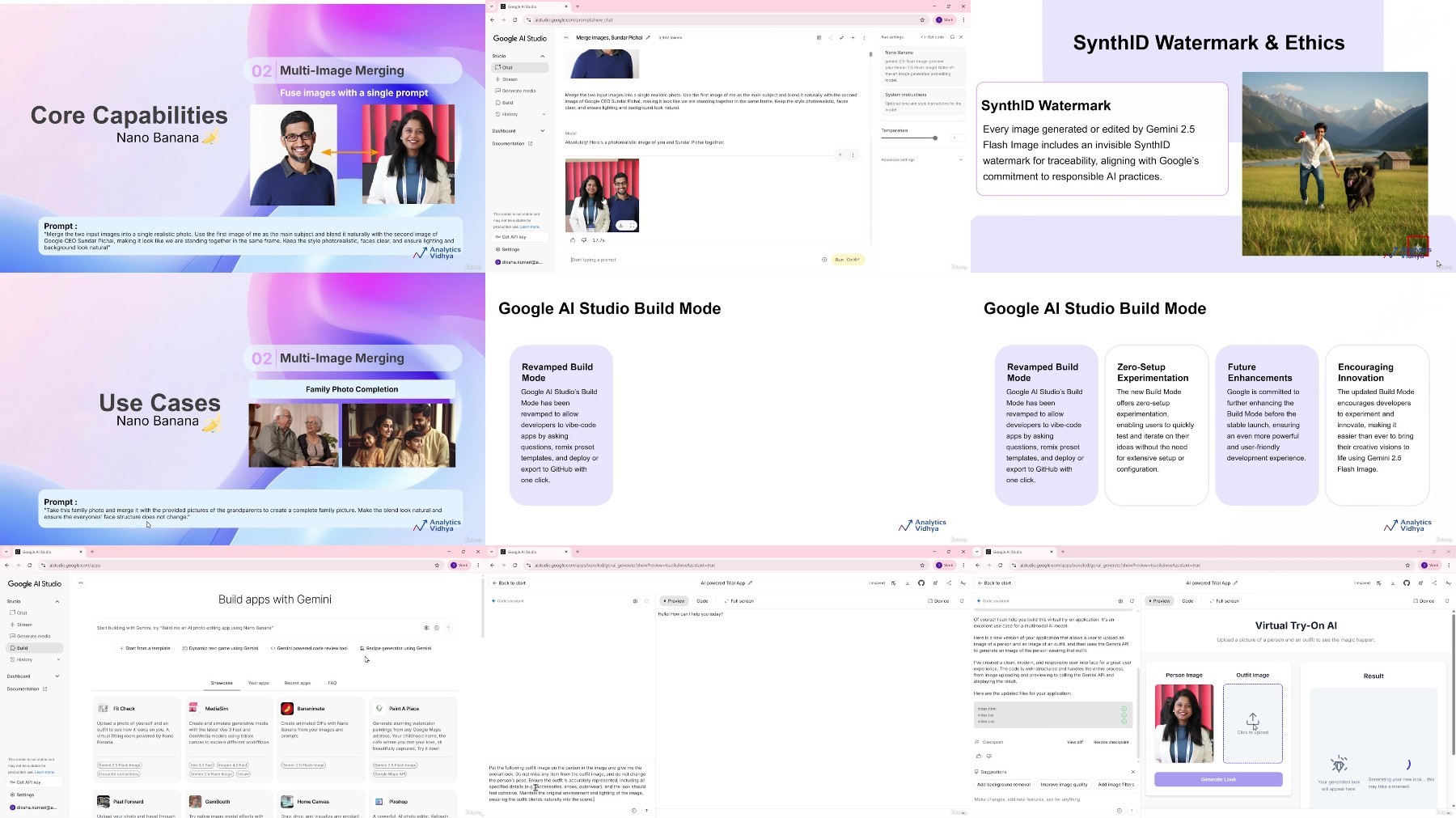
Task: Choose 'Gemini powered code review tool' suggestion
Action: (309, 648)
